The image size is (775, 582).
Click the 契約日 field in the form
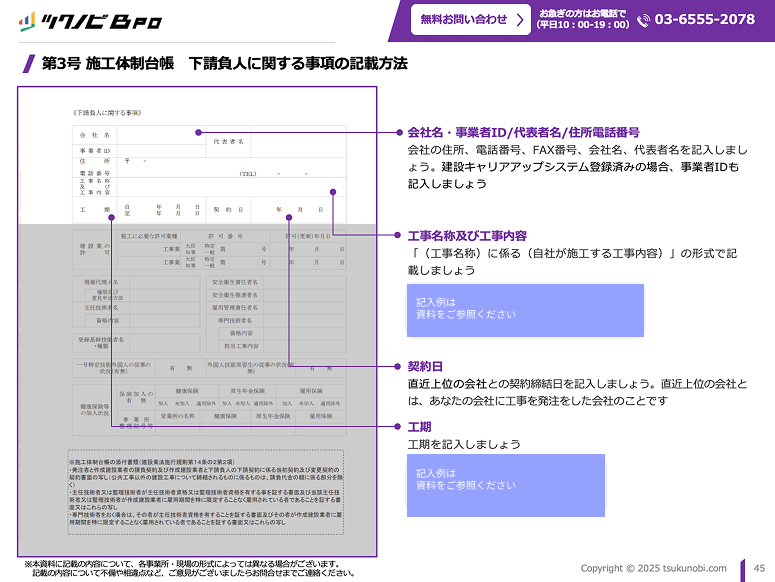(299, 210)
